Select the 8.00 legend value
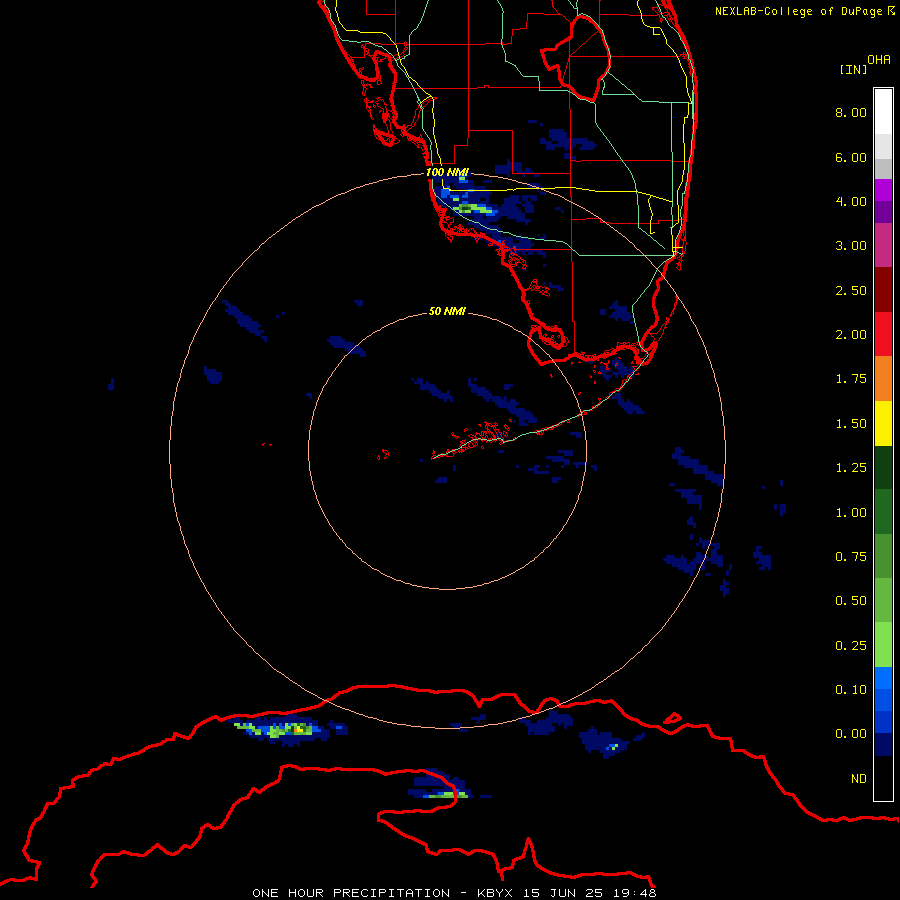900x900 pixels. coord(851,112)
